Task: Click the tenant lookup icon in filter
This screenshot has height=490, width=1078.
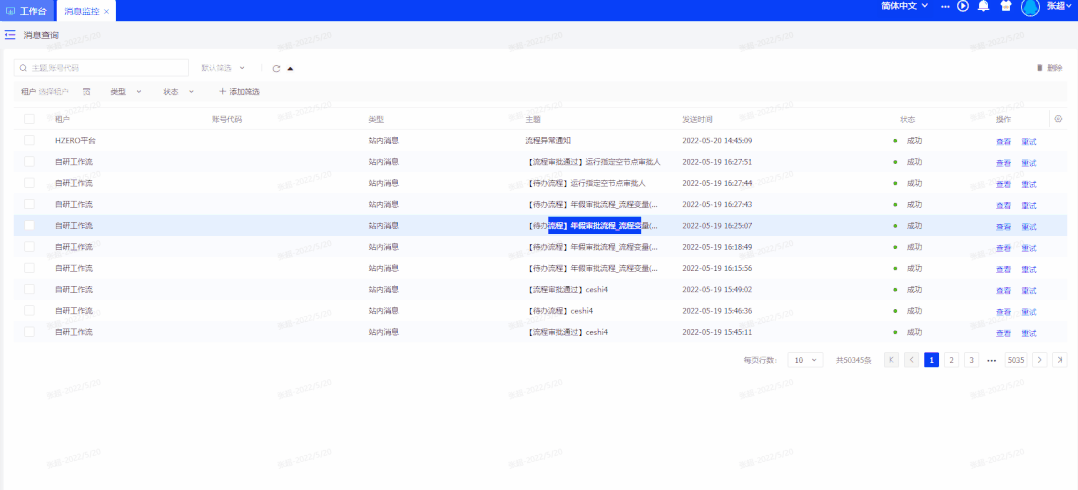Action: pyautogui.click(x=87, y=92)
